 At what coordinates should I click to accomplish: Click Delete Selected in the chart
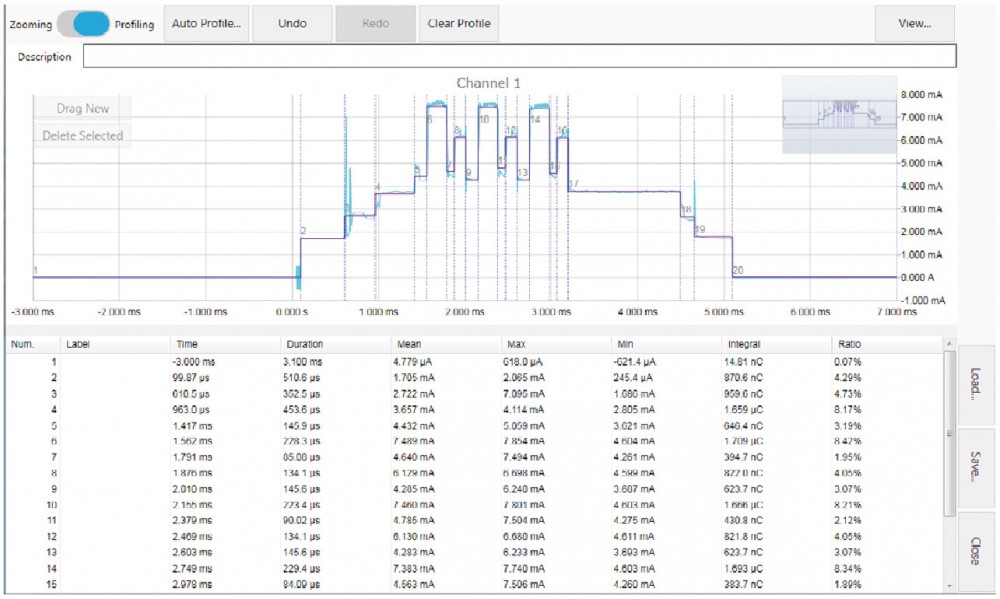pyautogui.click(x=82, y=135)
